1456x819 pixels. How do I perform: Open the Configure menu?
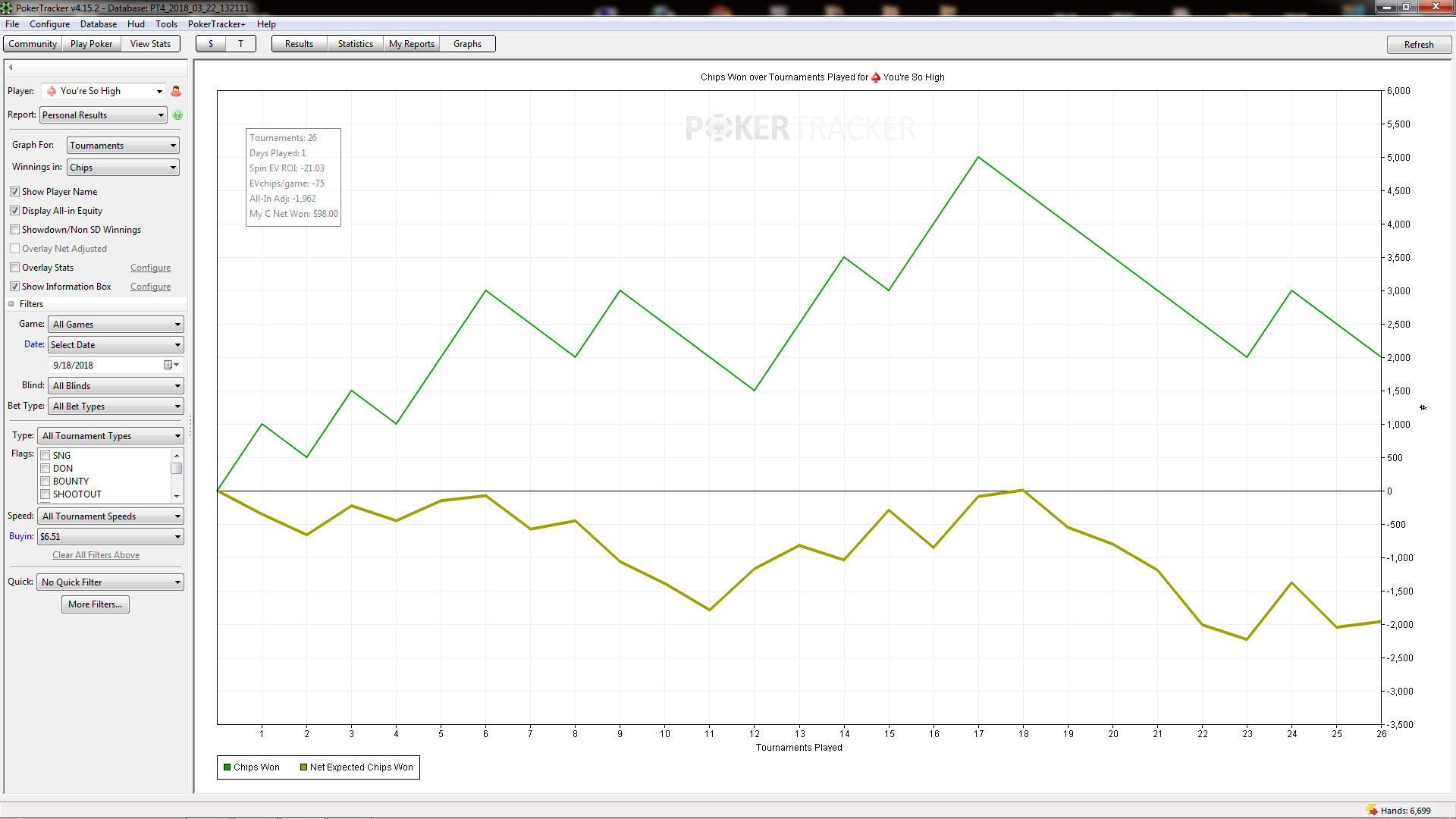[49, 24]
